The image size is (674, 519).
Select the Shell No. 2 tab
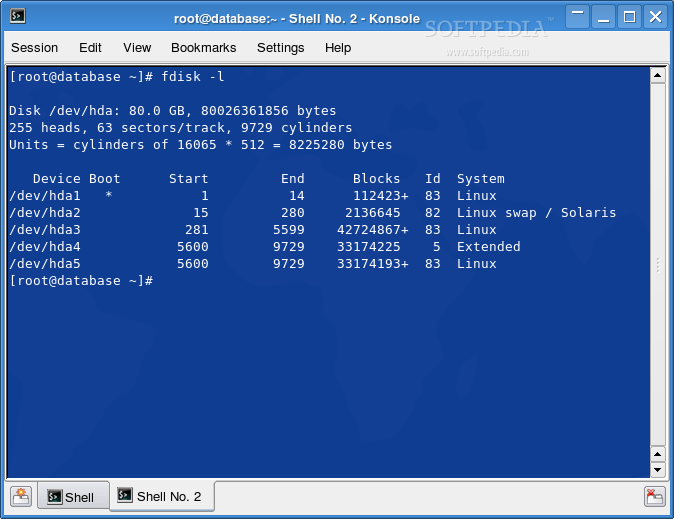[x=161, y=496]
